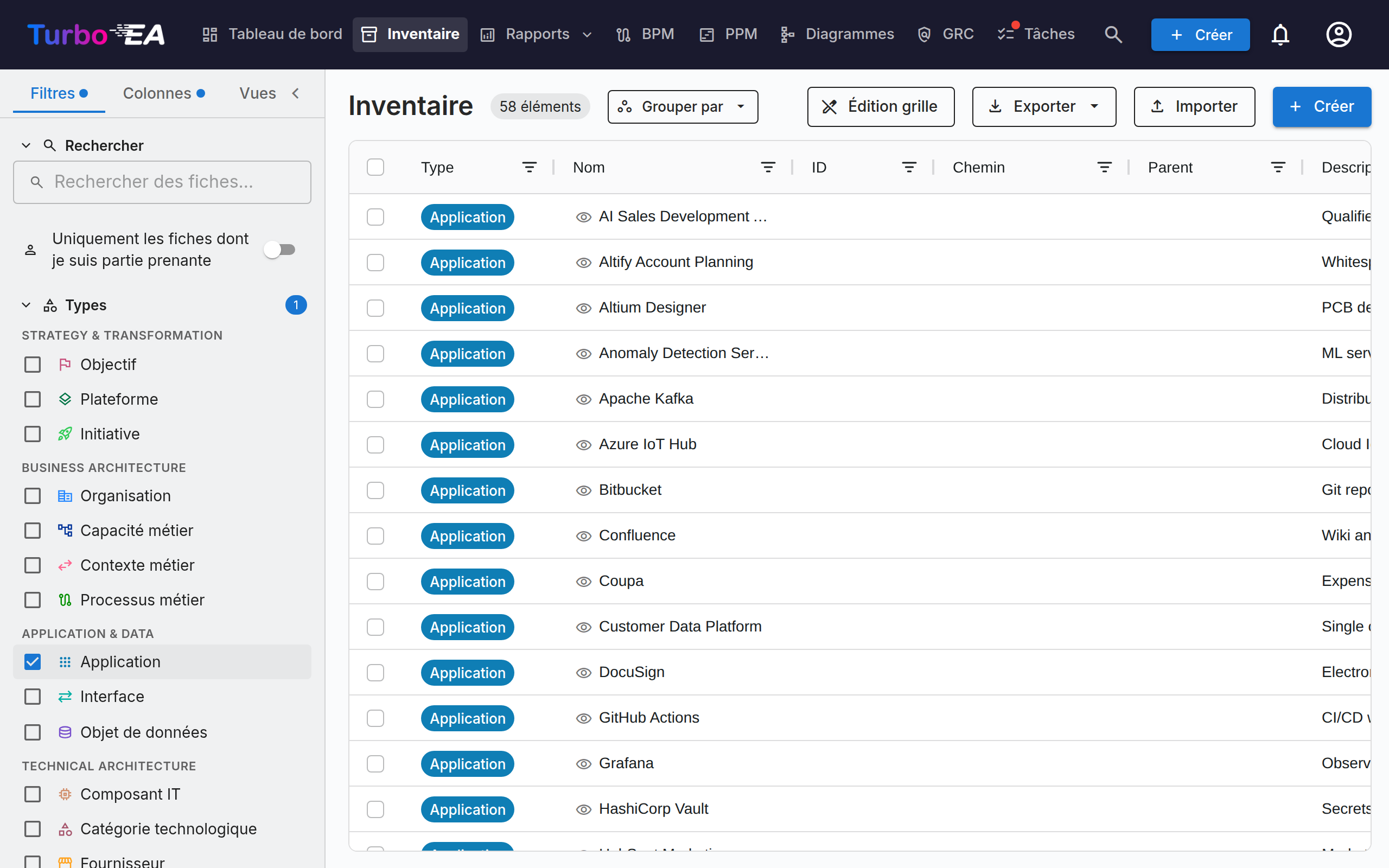Check the Interface type filter
Screen dimensions: 1389x868
(x=33, y=697)
